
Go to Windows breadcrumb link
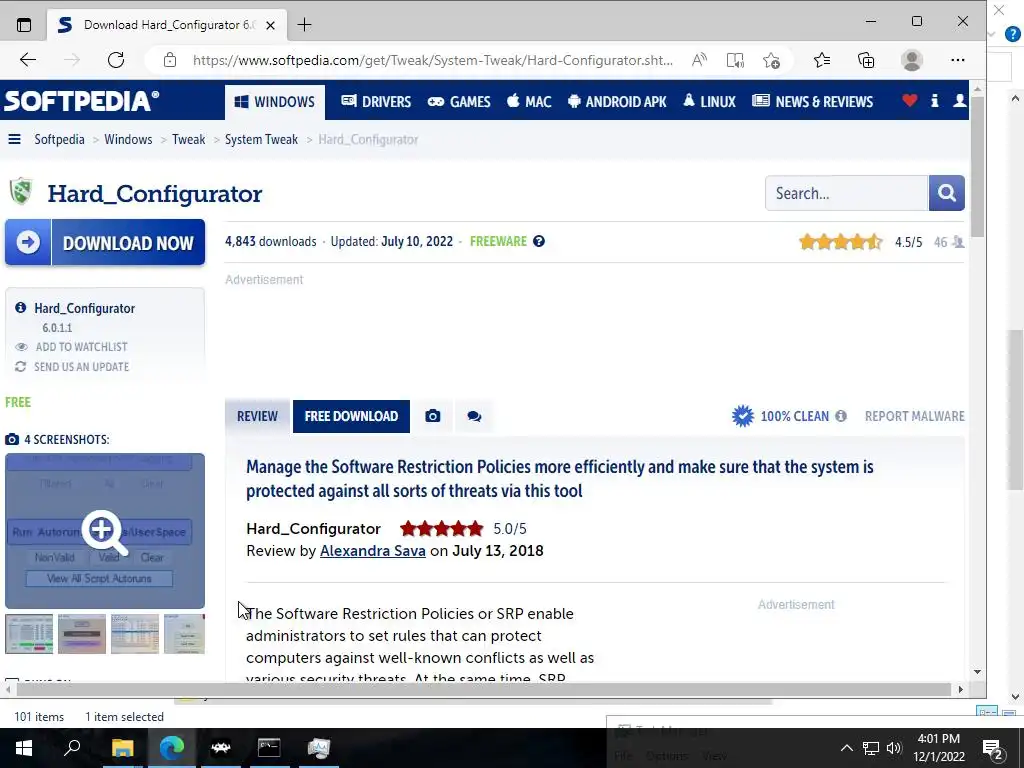click(x=128, y=139)
